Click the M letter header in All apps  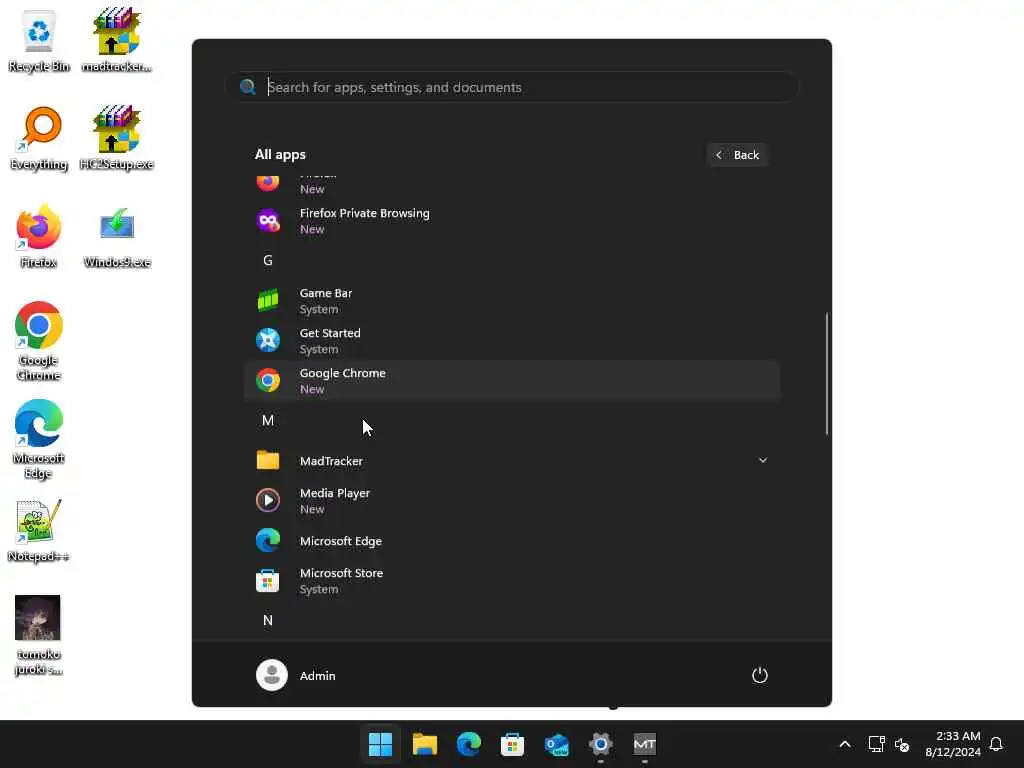click(268, 421)
